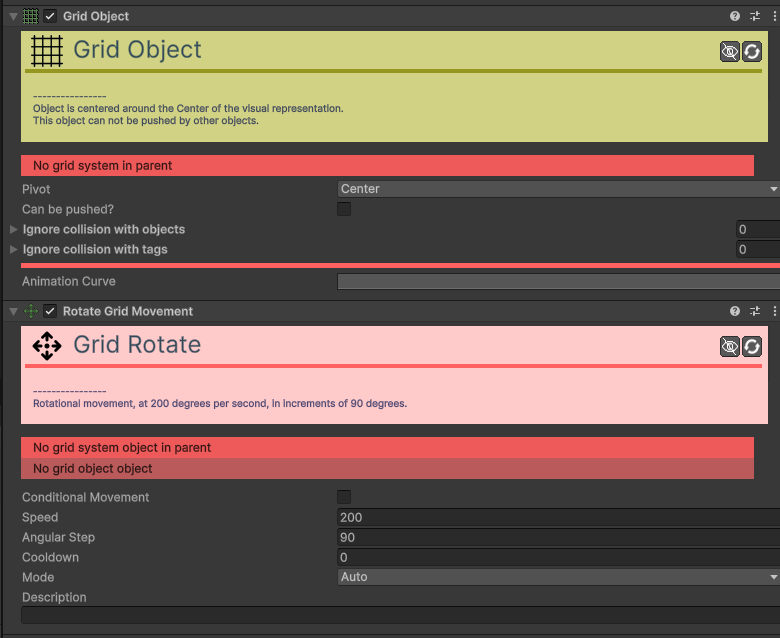The width and height of the screenshot is (780, 638).
Task: Open presets for Grid Object component
Action: pyautogui.click(x=755, y=17)
